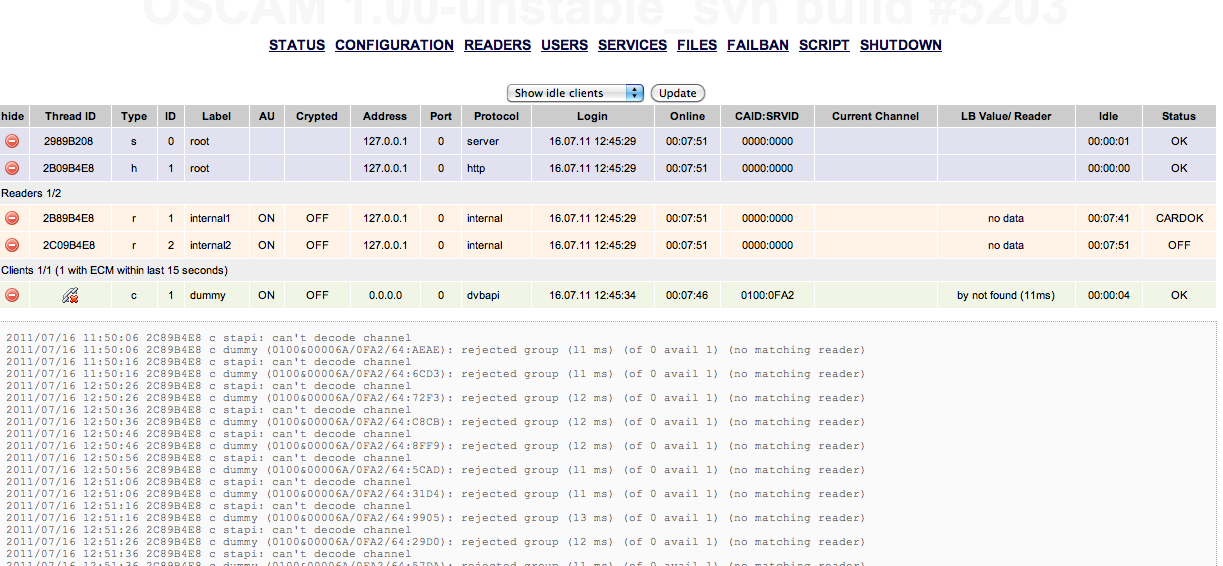Click the CAID:SRVID column header
Screen dimensions: 1223x566
[767, 116]
